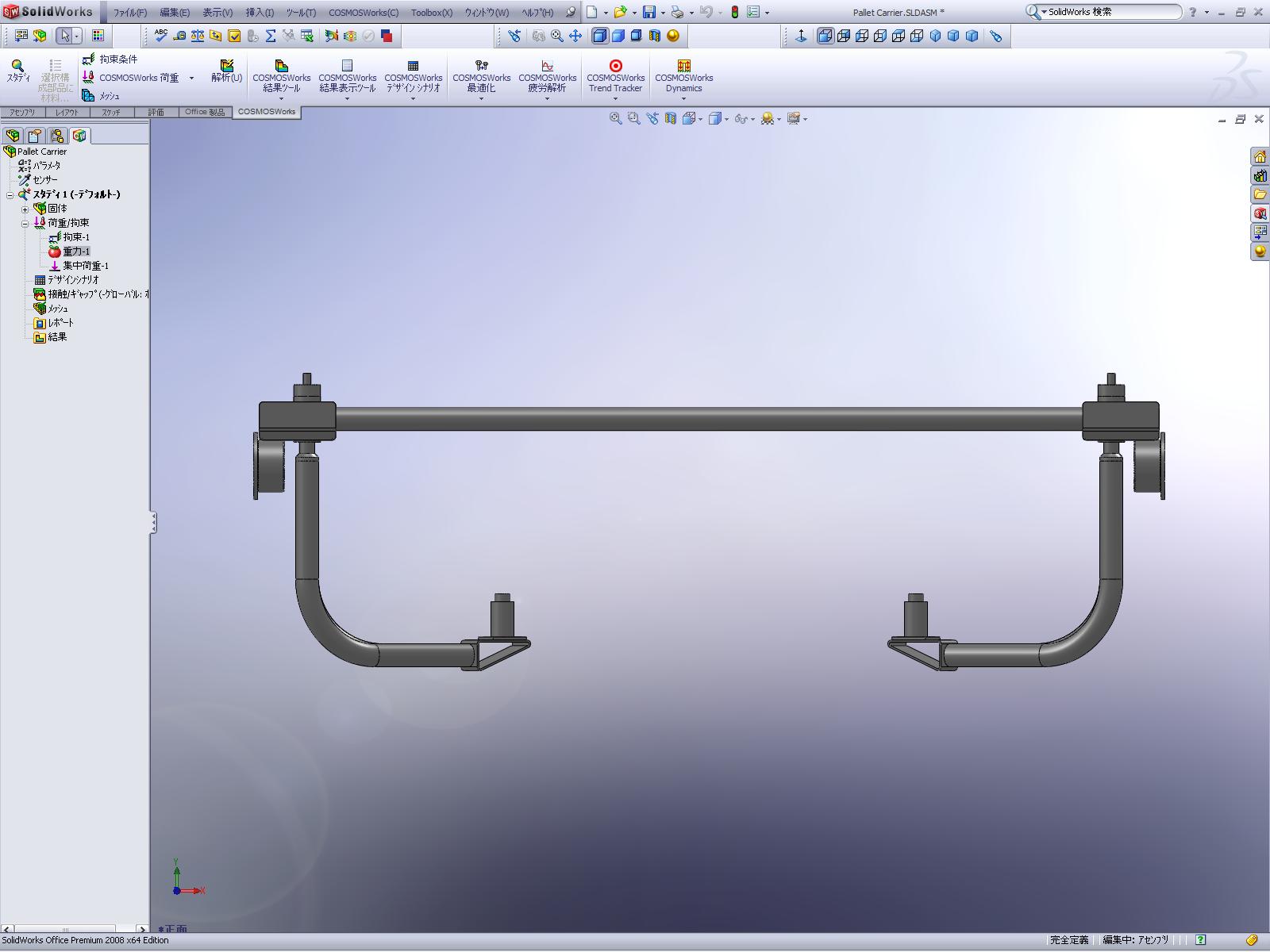The height and width of the screenshot is (952, 1270).
Task: Click the Print icon in title bar
Action: [677, 12]
